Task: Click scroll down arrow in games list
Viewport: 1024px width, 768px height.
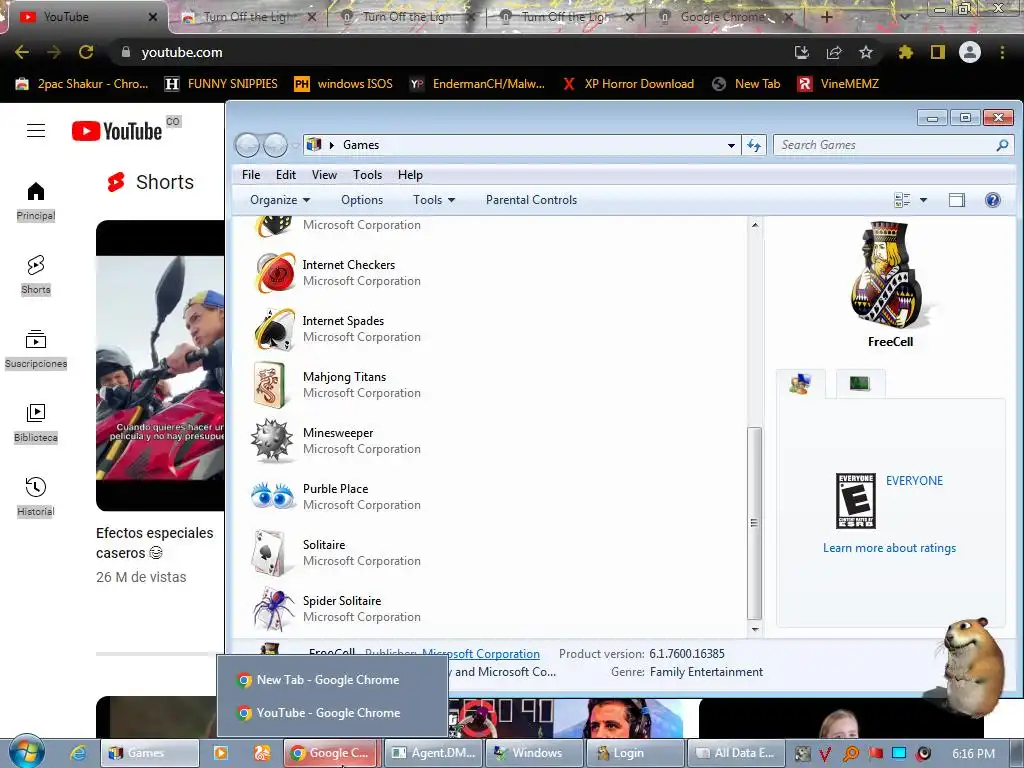Action: tap(754, 630)
